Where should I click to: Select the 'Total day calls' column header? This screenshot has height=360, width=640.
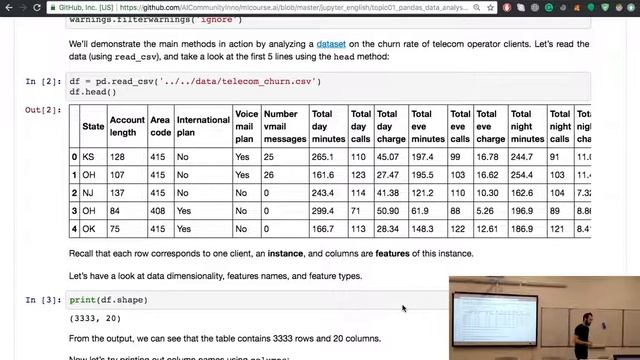[x=361, y=126]
